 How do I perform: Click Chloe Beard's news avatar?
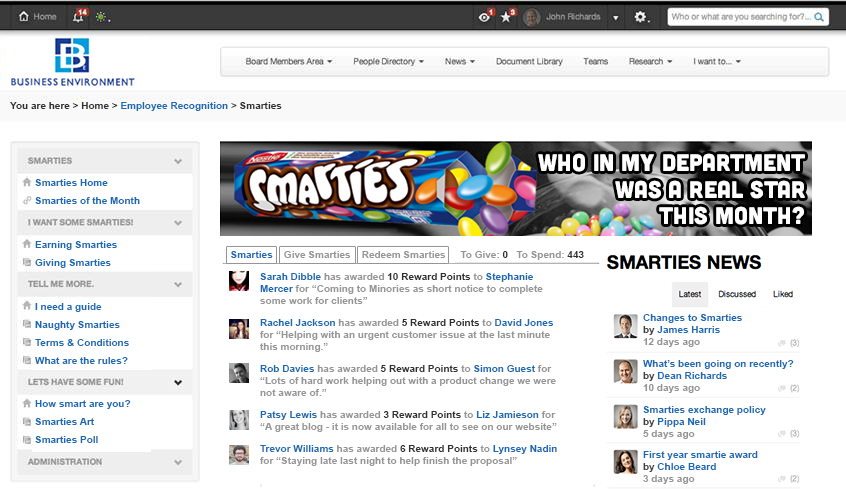pos(625,462)
